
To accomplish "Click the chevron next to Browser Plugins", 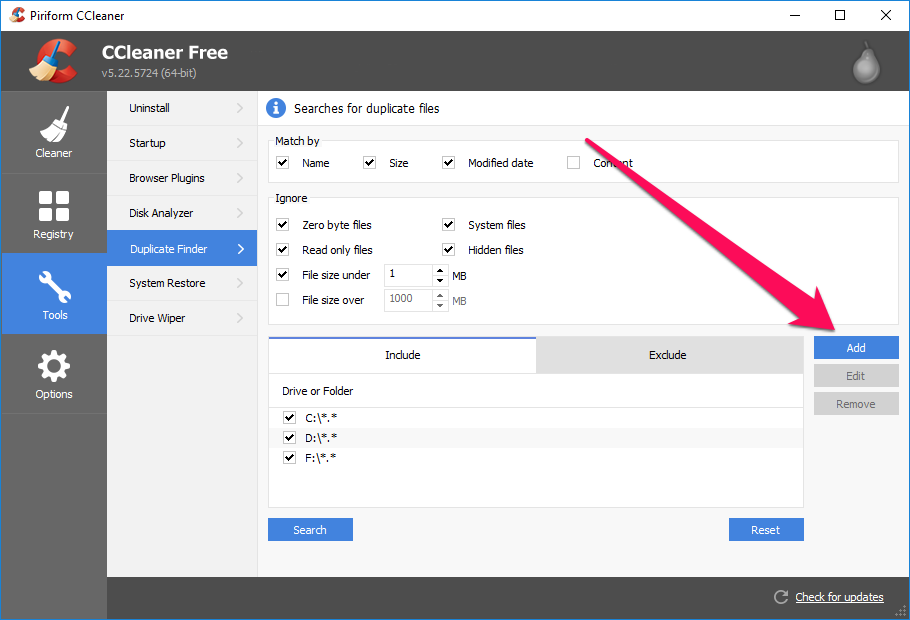I will click(240, 178).
